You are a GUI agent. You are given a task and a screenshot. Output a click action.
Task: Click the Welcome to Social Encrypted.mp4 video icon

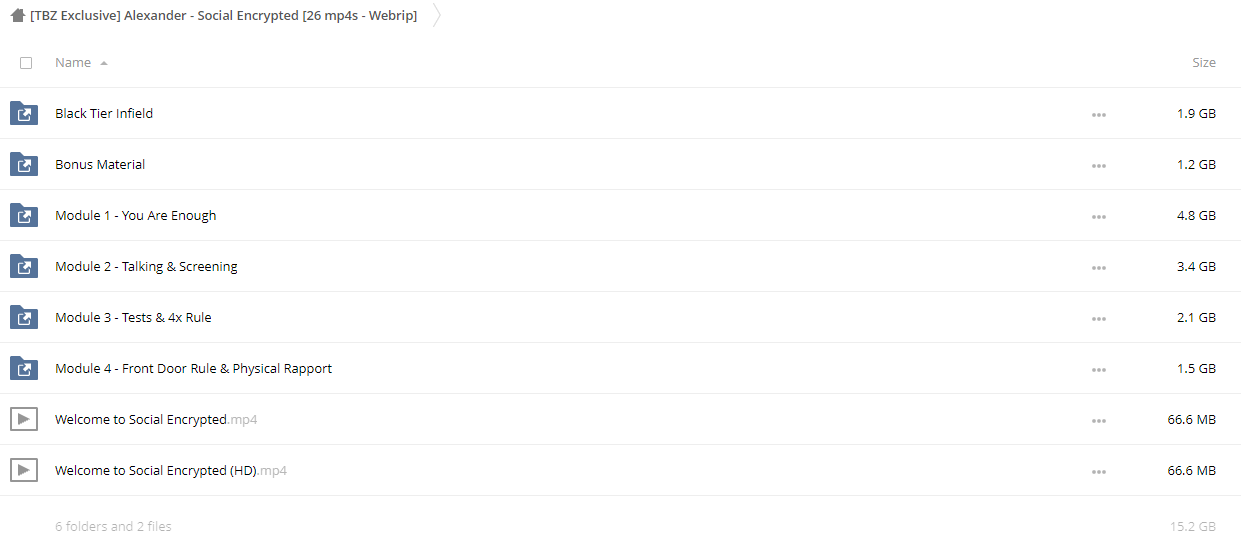click(24, 419)
